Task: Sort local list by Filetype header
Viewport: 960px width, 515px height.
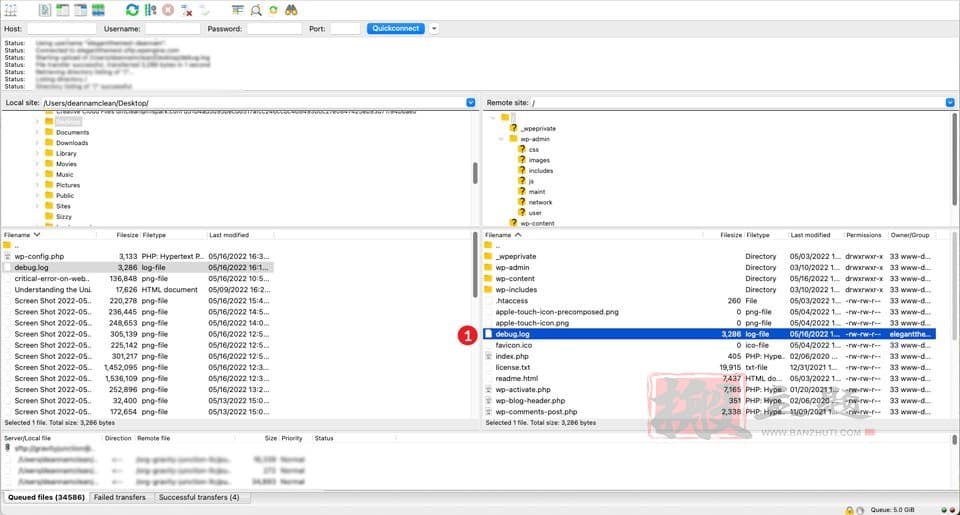Action: tap(154, 235)
